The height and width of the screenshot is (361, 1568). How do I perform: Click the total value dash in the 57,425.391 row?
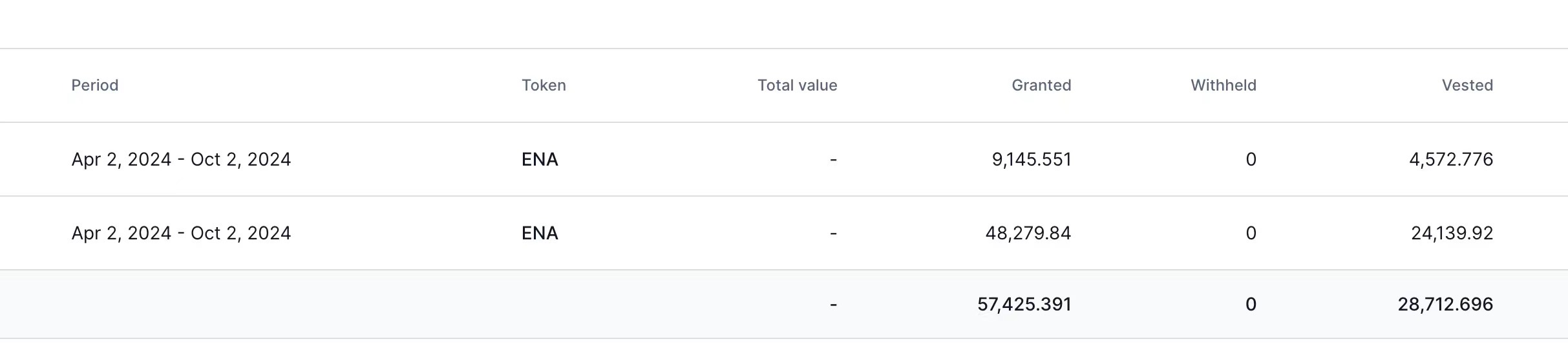(x=833, y=304)
